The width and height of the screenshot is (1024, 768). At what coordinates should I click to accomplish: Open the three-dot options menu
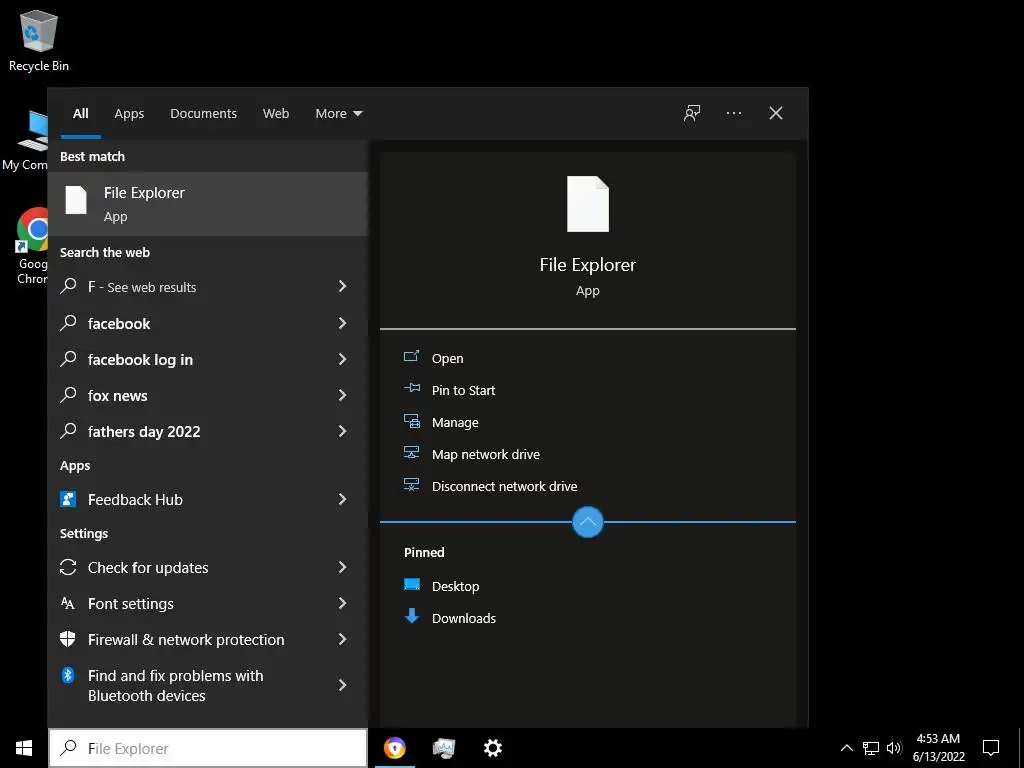point(733,113)
